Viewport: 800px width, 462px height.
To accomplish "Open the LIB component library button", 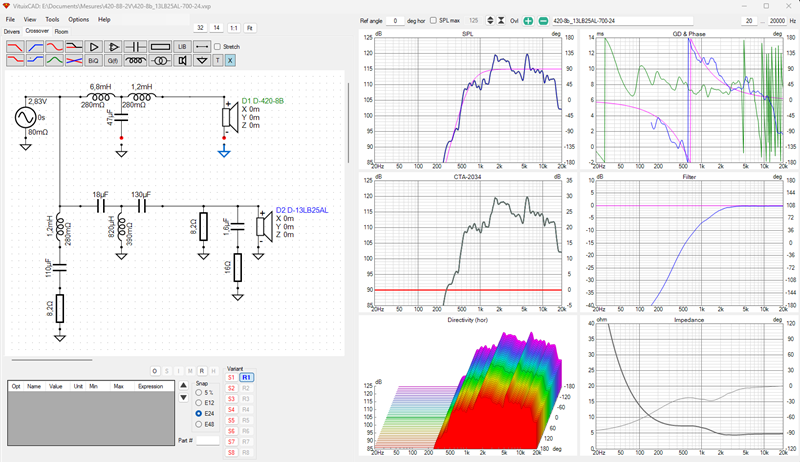I will click(182, 47).
